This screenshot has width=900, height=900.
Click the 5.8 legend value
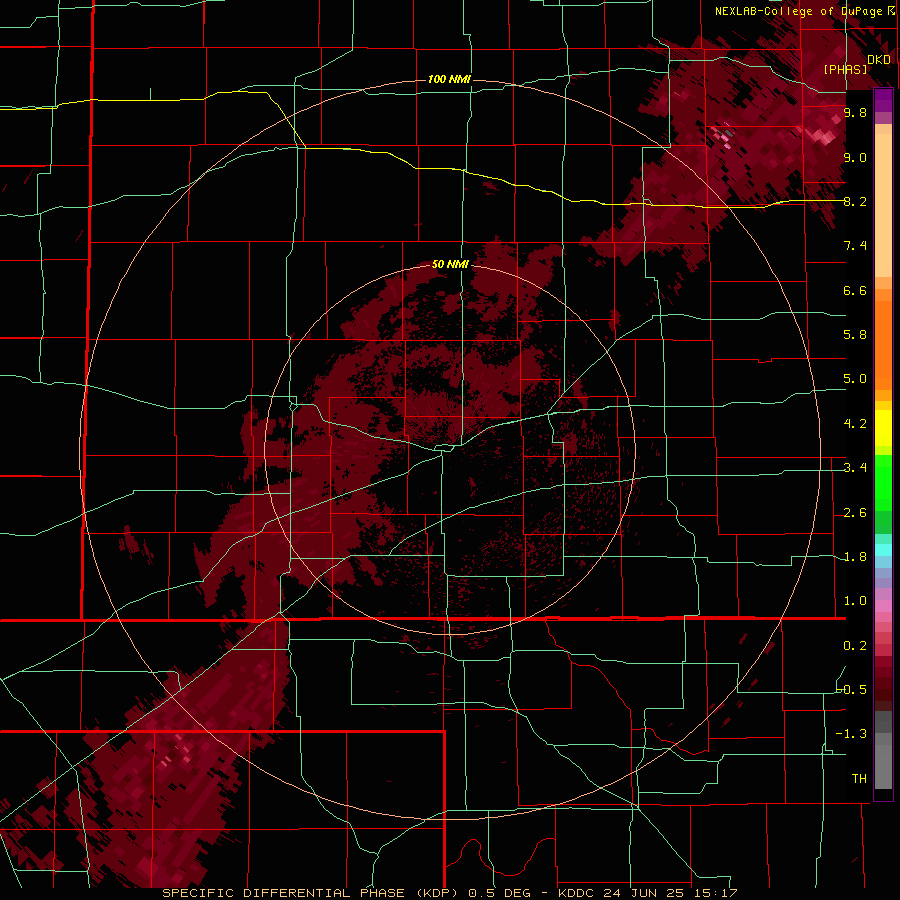[x=855, y=335]
